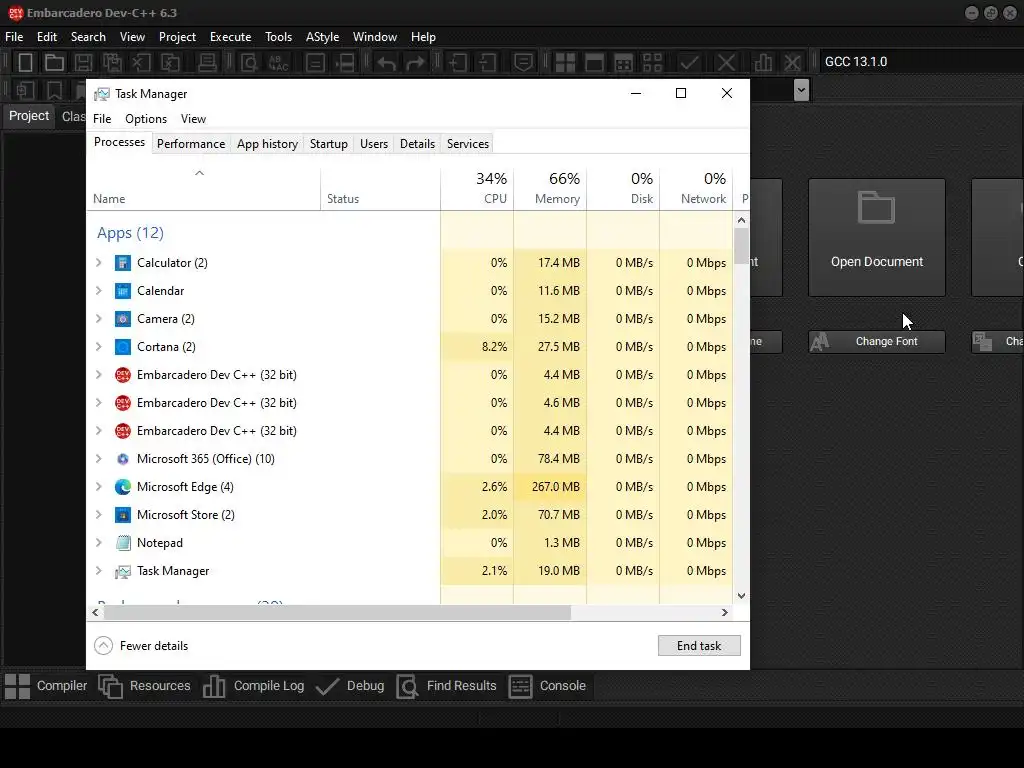Open the Tools menu in Dev-C++

pos(278,37)
